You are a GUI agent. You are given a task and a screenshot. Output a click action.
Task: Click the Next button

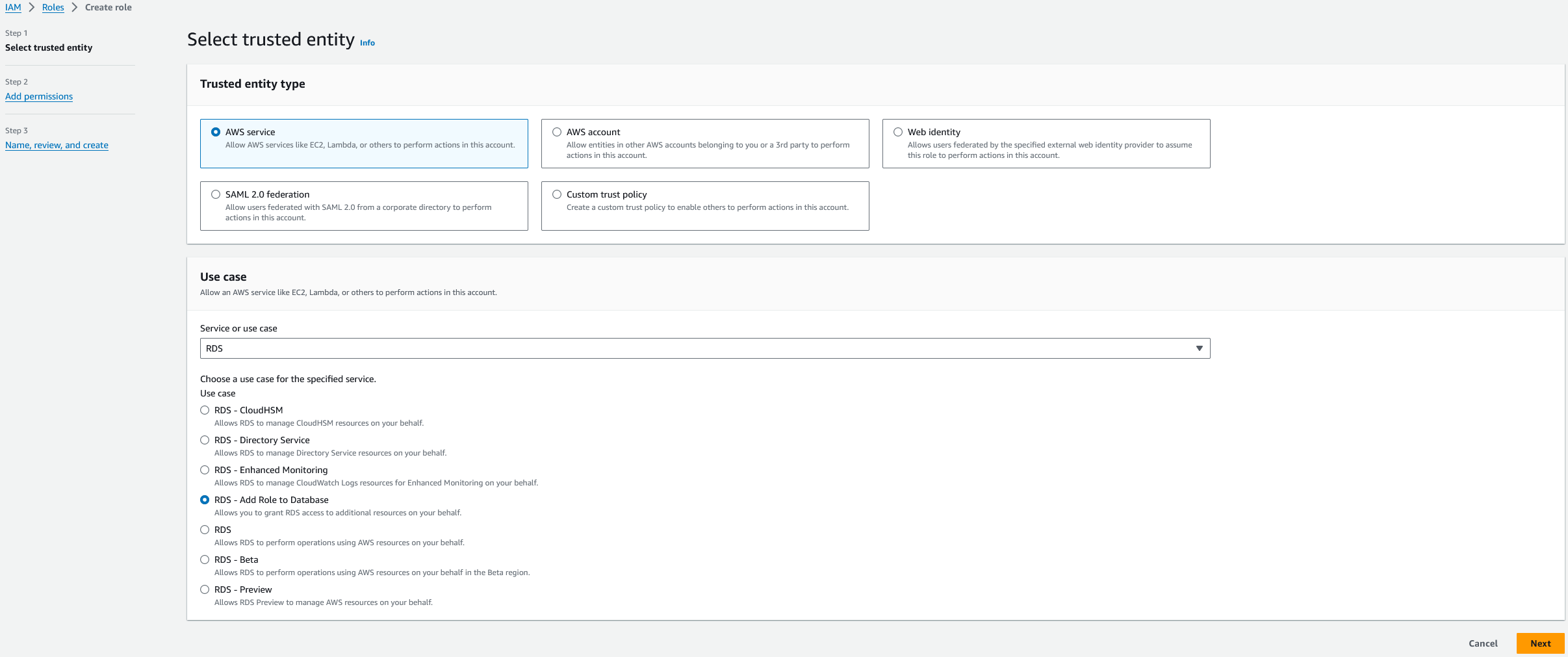1540,643
